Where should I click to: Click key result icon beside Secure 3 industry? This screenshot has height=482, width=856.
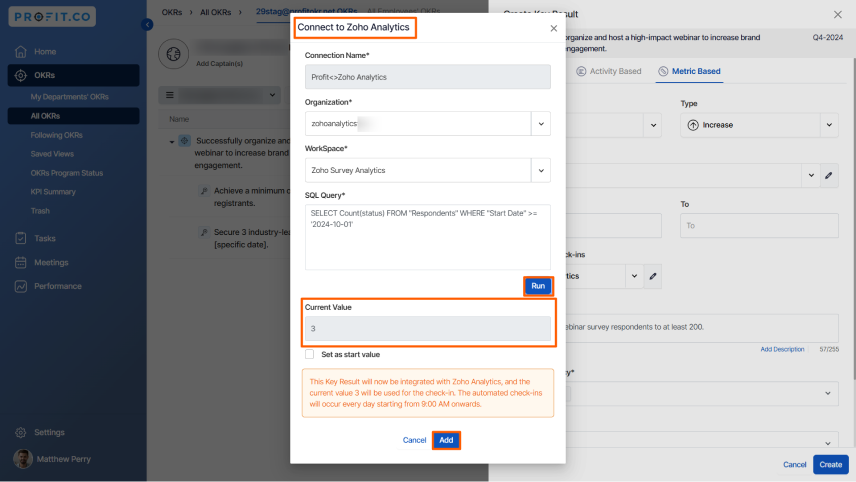pos(204,232)
